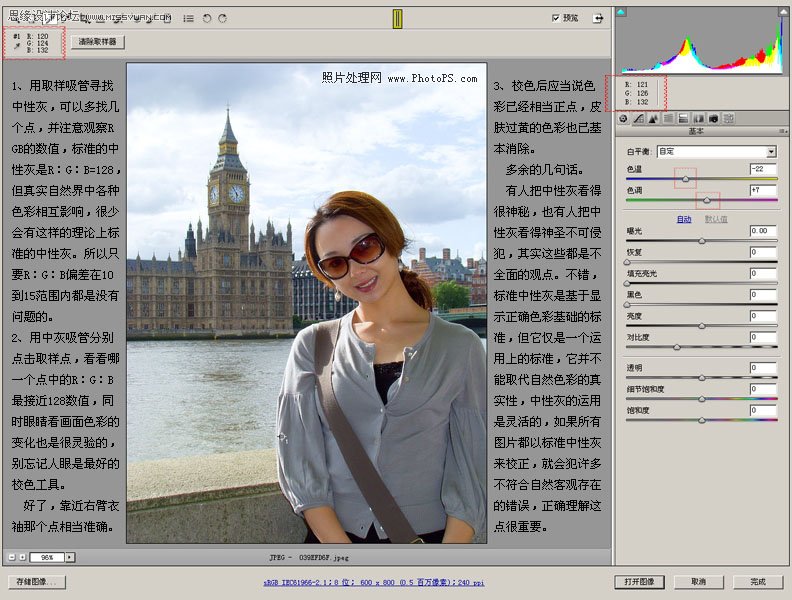Click the zoom in plus button

click(x=22, y=557)
